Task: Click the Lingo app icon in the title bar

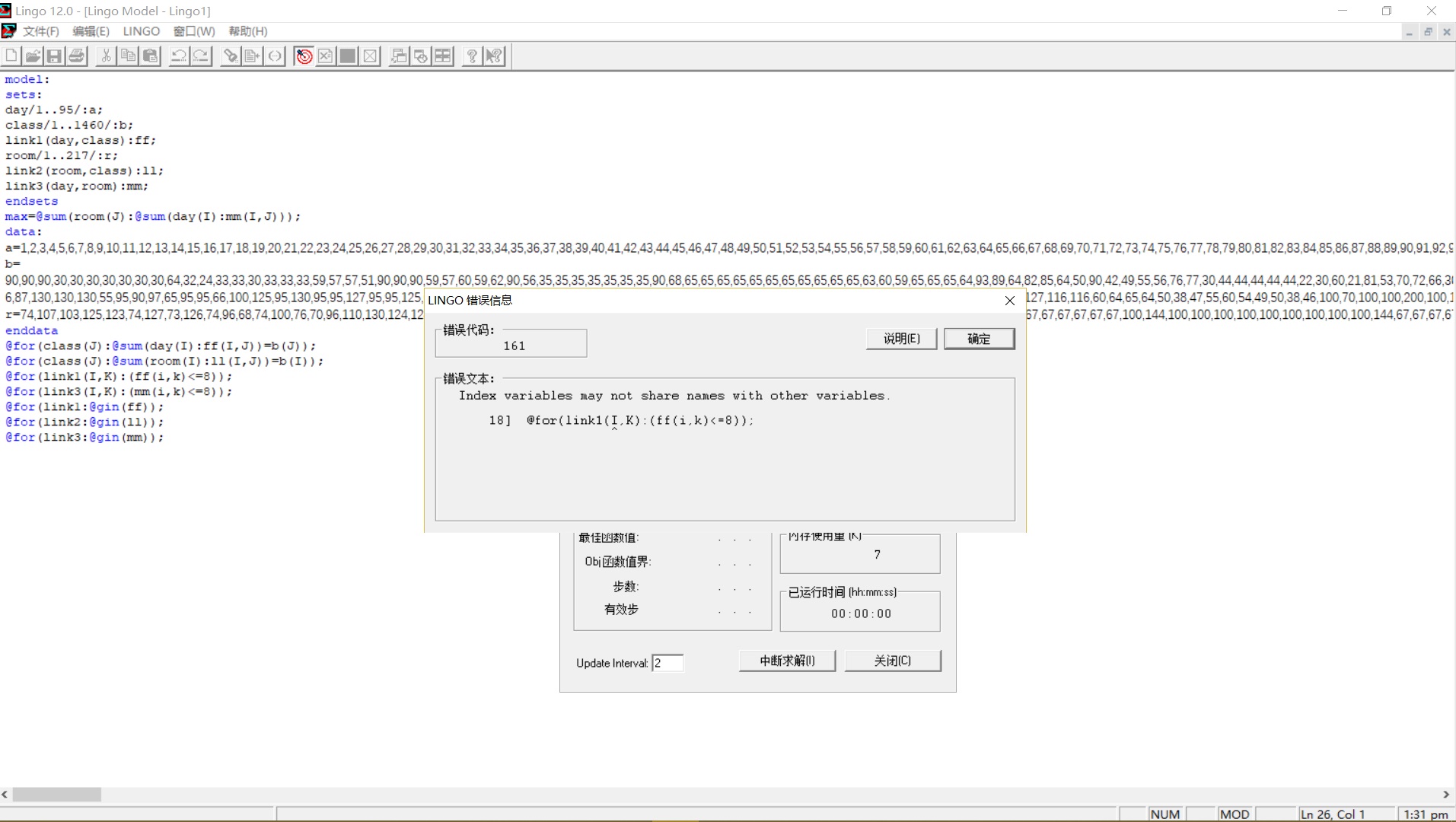Action: (6, 11)
